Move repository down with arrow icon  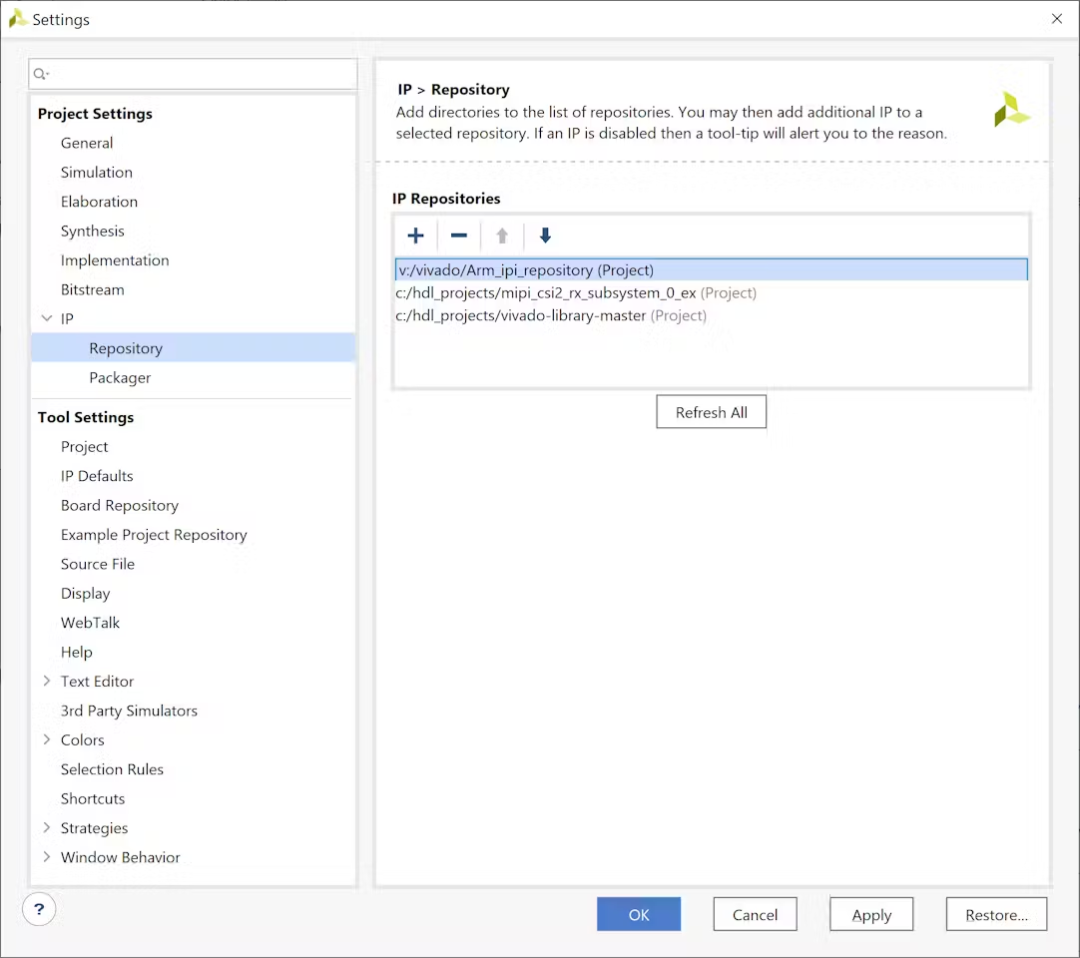pos(545,236)
